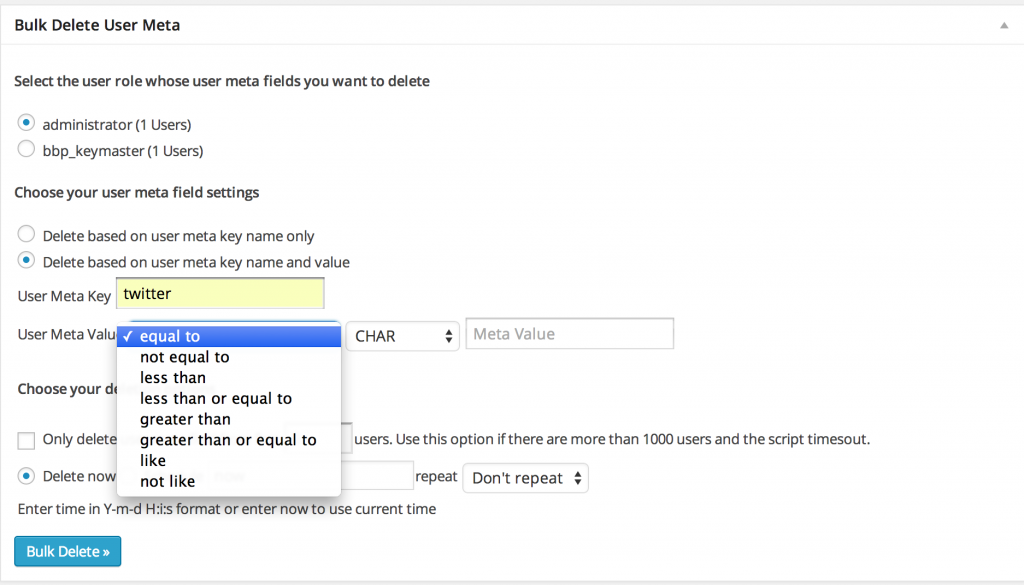Select delete based on key name and value

tap(26, 260)
